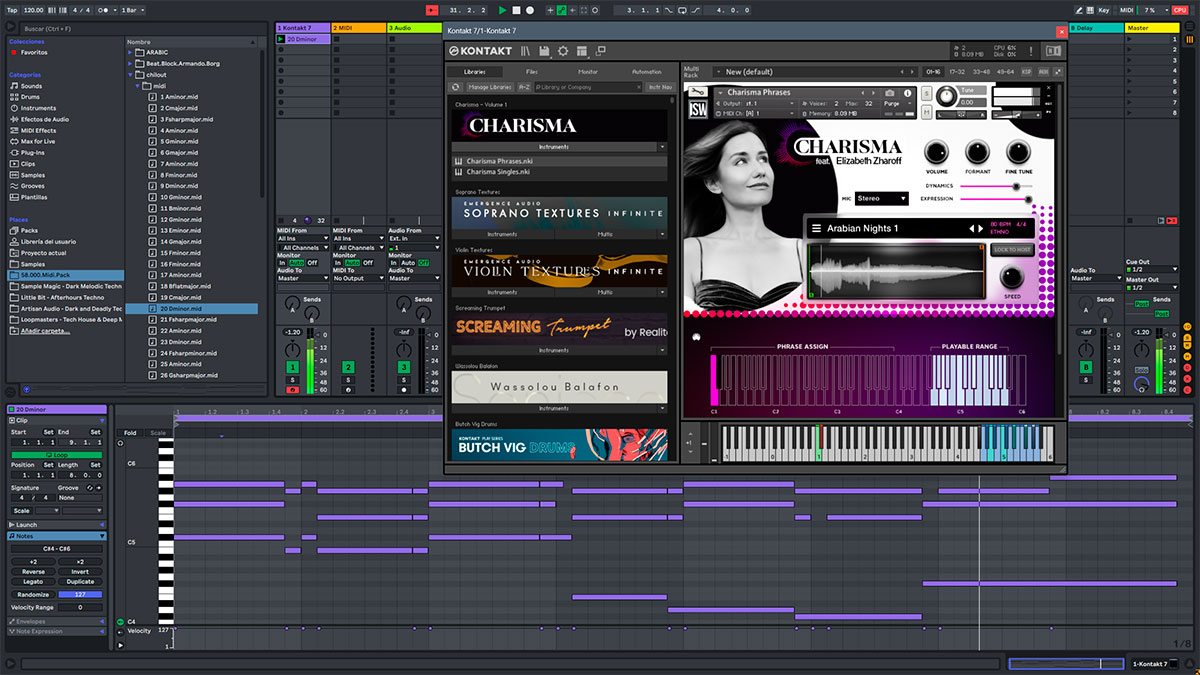Click the Kontakt panel toggle icon at top right
The height and width of the screenshot is (675, 1200).
(1053, 51)
